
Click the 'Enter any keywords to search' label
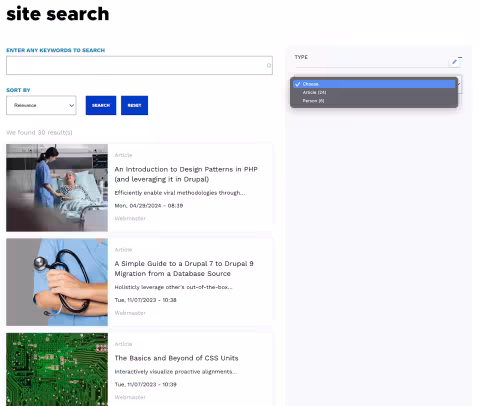pos(56,50)
